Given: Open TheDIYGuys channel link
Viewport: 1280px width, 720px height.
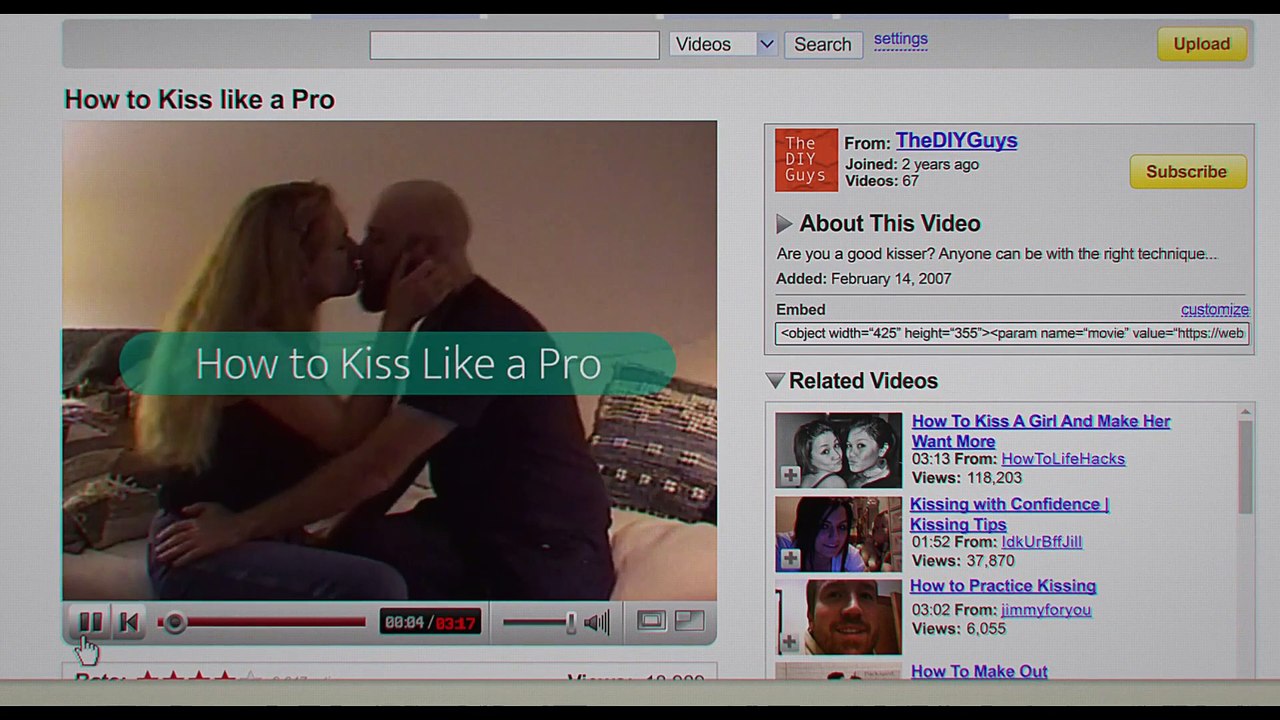Looking at the screenshot, I should 956,141.
